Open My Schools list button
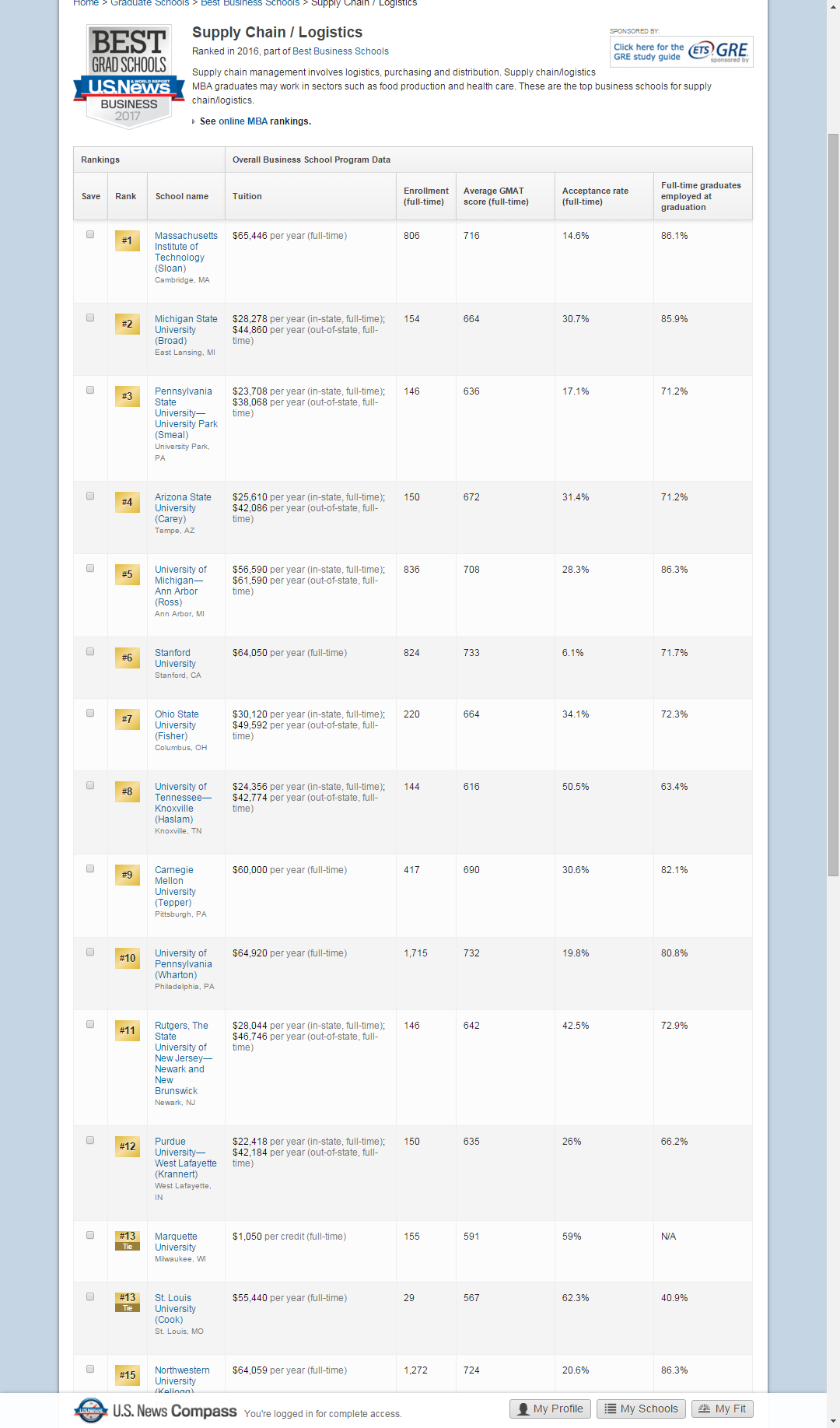Viewport: 840px width, 1428px height. [x=641, y=1409]
